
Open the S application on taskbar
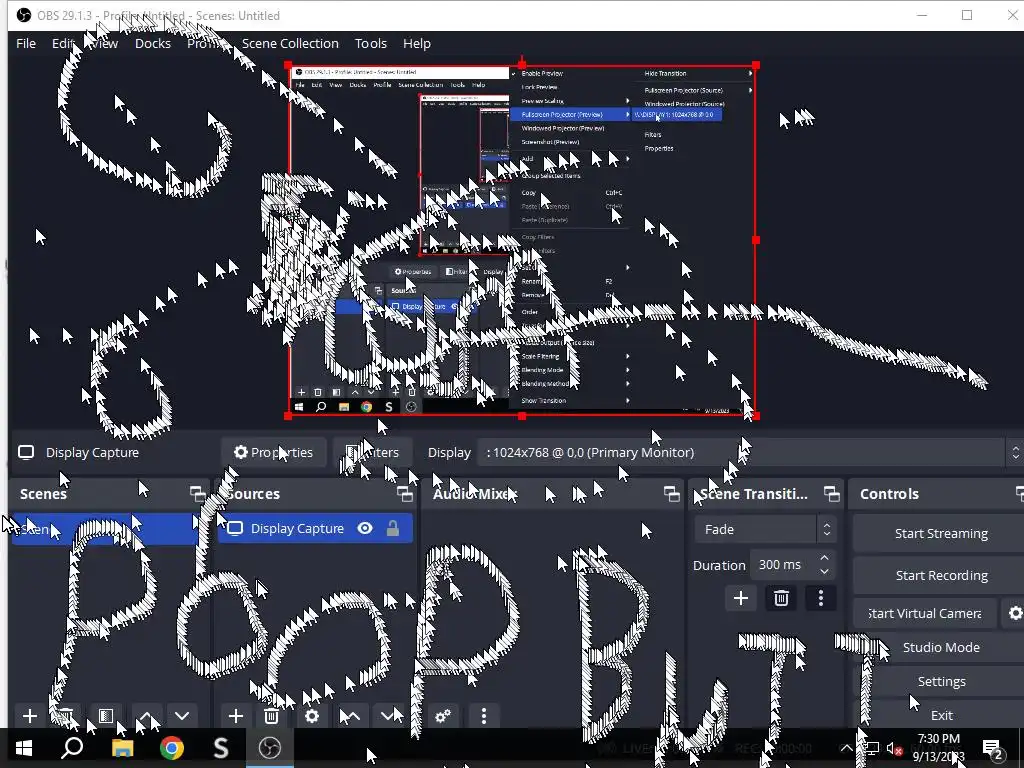pos(221,748)
